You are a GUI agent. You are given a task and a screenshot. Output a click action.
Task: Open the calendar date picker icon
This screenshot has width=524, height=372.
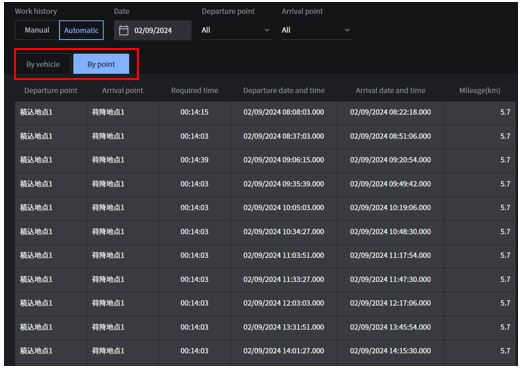click(x=124, y=30)
